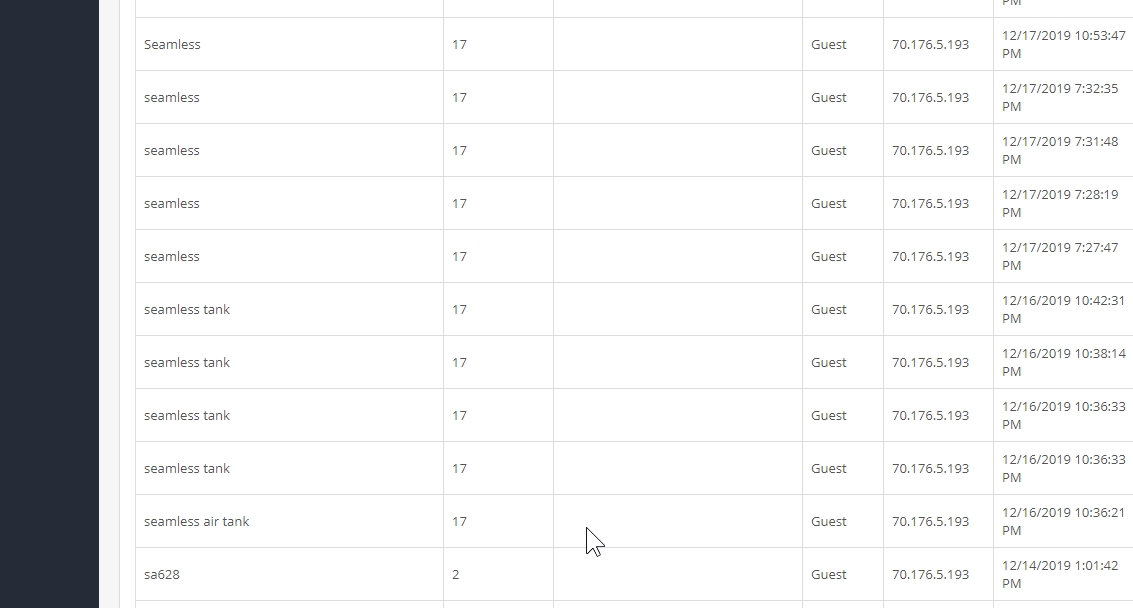
Task: Click the 12/17/2019 7:31:48 PM timestamp
Action: 1059,150
